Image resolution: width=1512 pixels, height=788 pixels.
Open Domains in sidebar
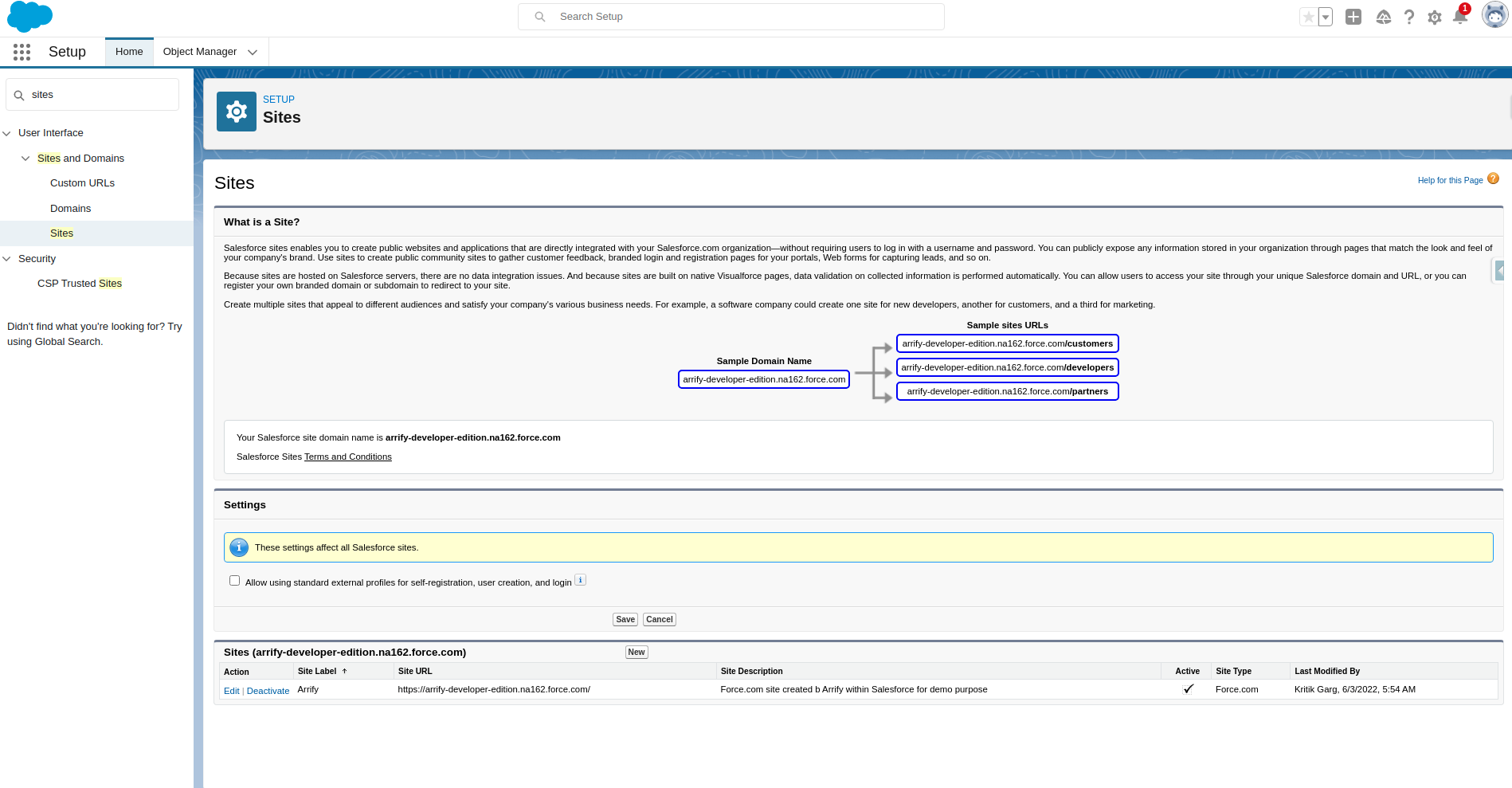point(70,209)
